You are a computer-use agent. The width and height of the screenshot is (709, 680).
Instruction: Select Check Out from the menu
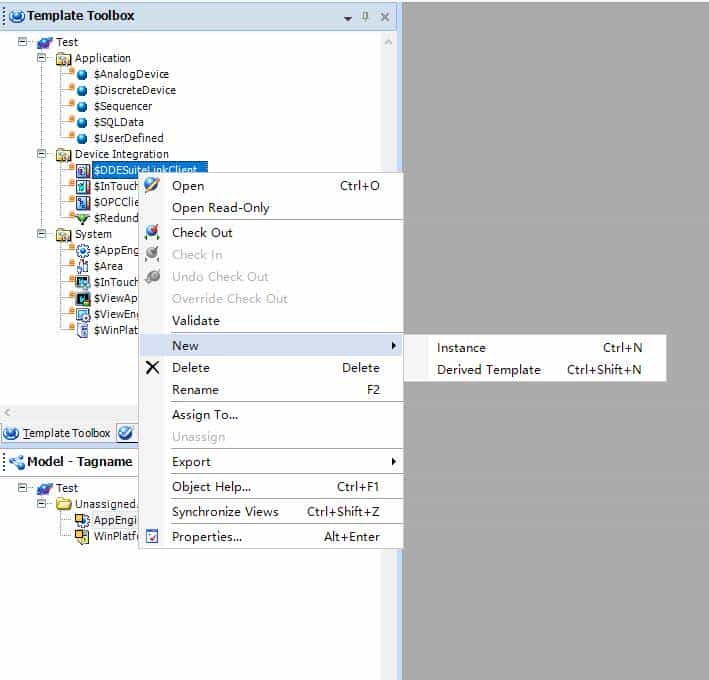click(x=272, y=233)
